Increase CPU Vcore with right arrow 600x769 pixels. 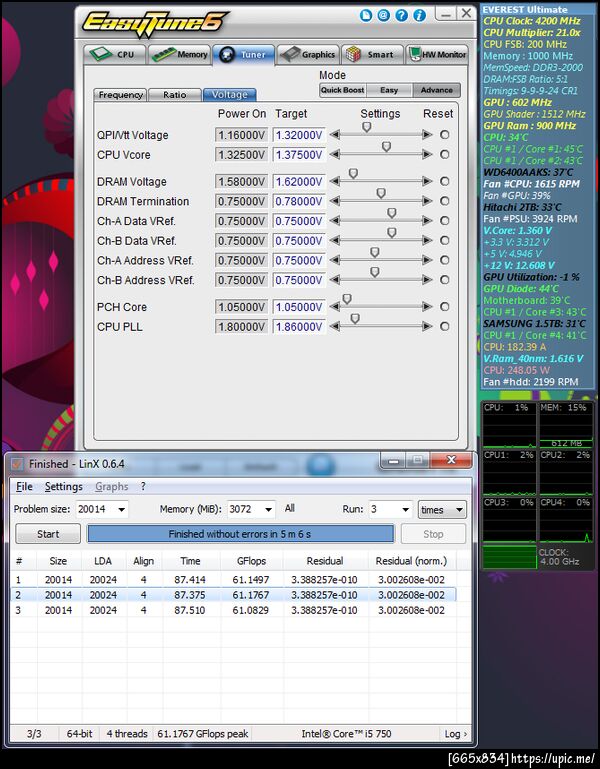(427, 154)
